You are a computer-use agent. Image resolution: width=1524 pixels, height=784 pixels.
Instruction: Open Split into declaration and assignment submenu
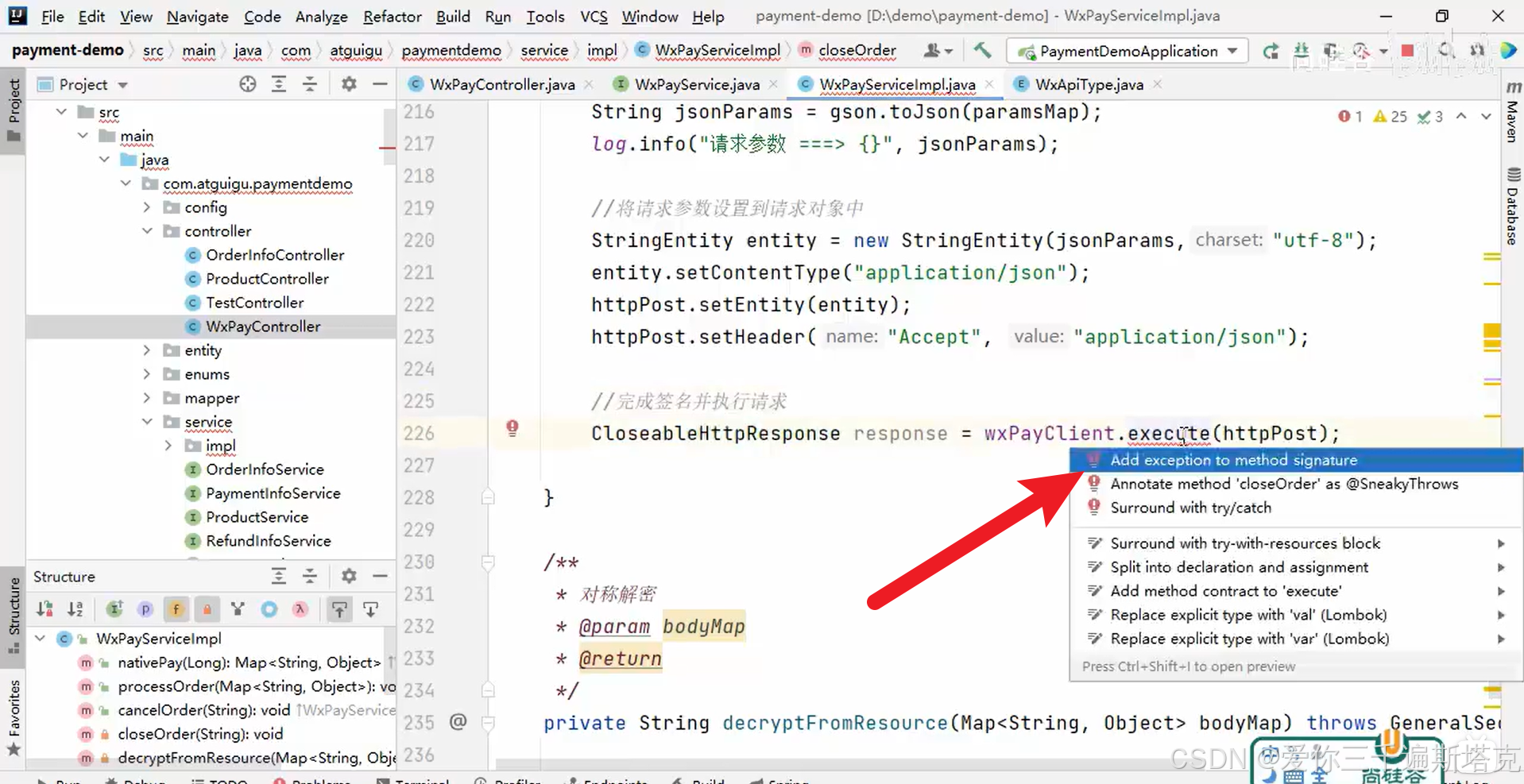tap(1296, 567)
